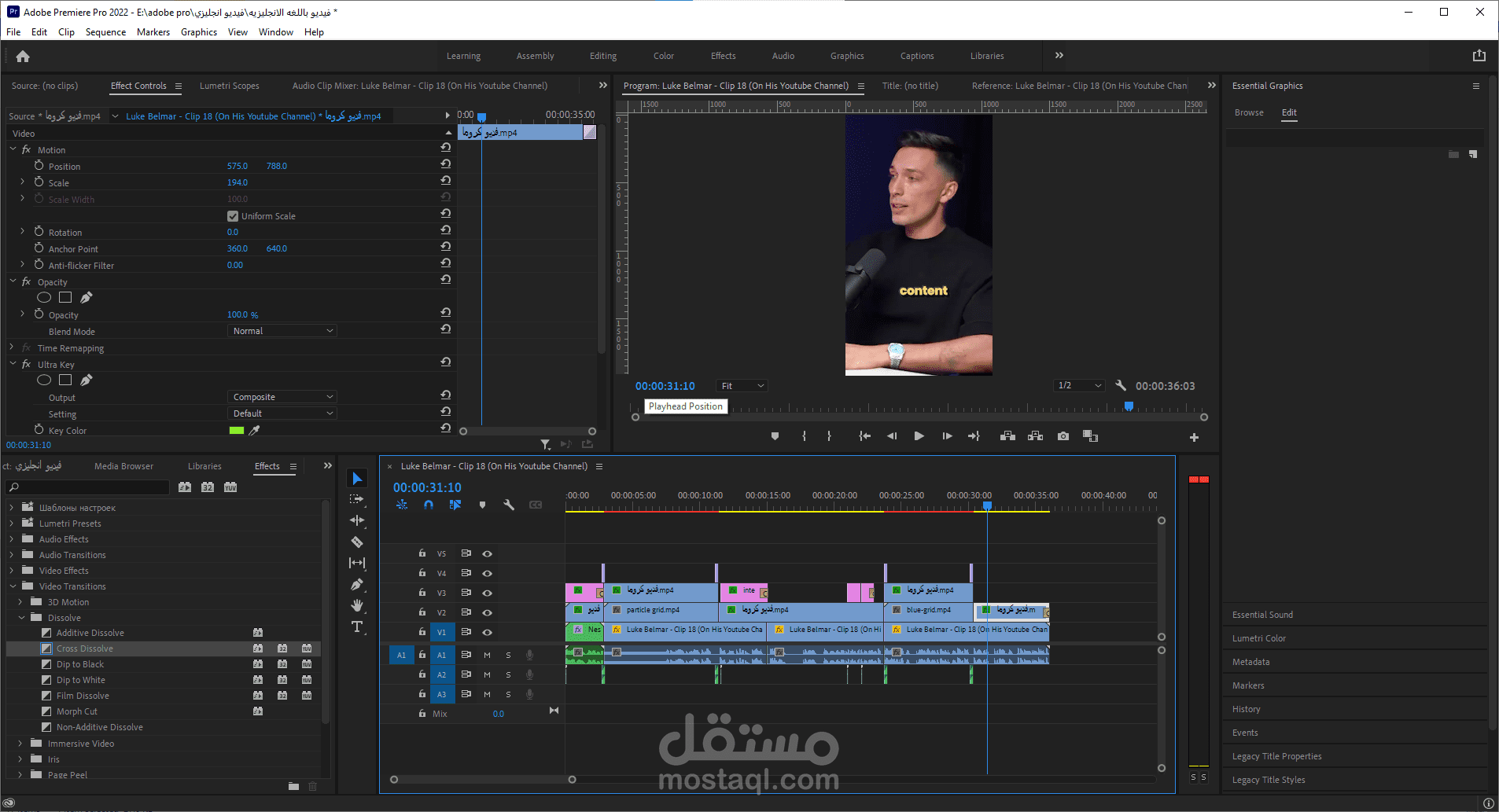Add a marker in program monitor
Screen dimensions: 1499x812
tap(775, 436)
